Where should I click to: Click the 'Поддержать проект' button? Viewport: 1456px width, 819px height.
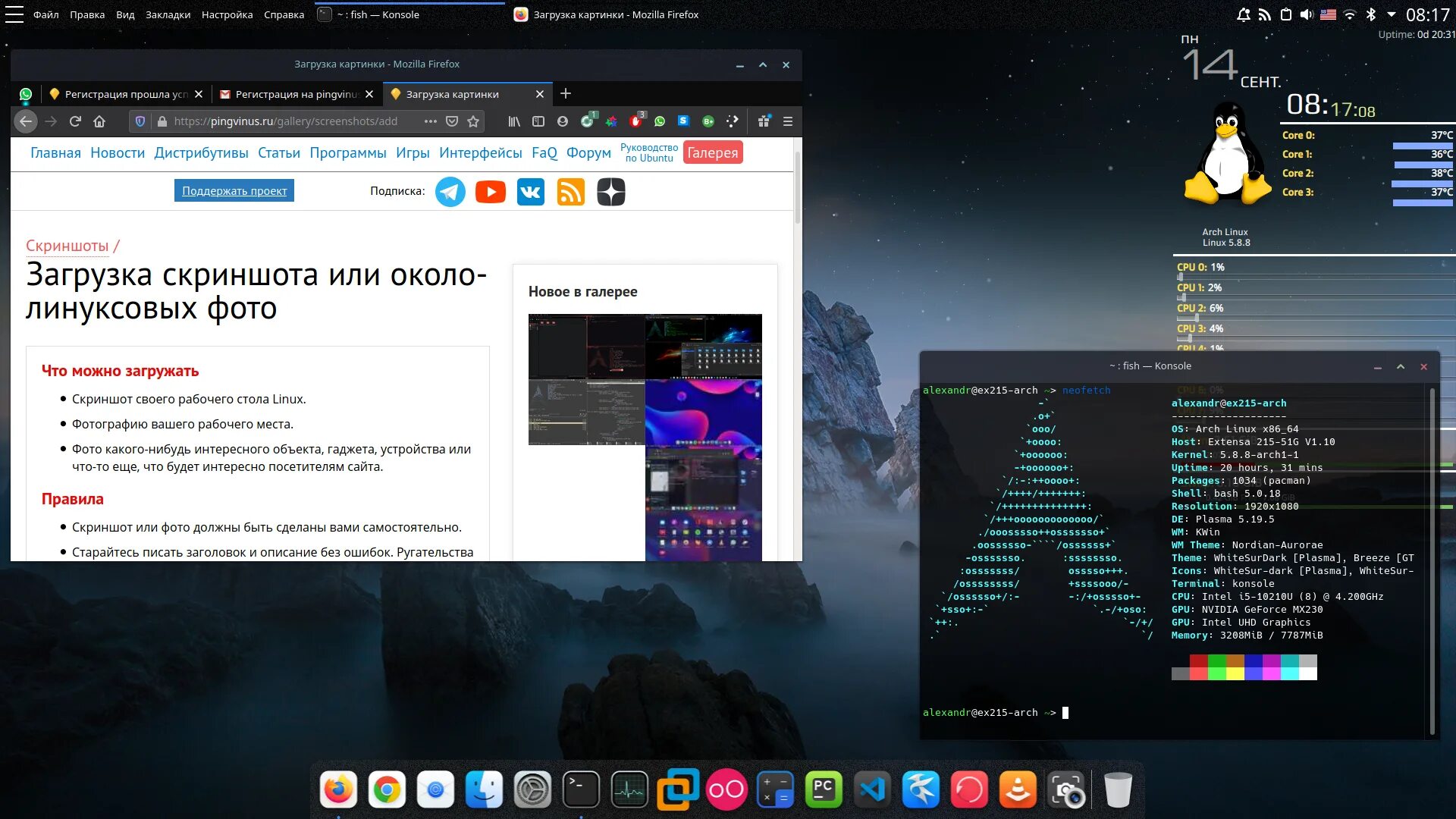pyautogui.click(x=234, y=191)
